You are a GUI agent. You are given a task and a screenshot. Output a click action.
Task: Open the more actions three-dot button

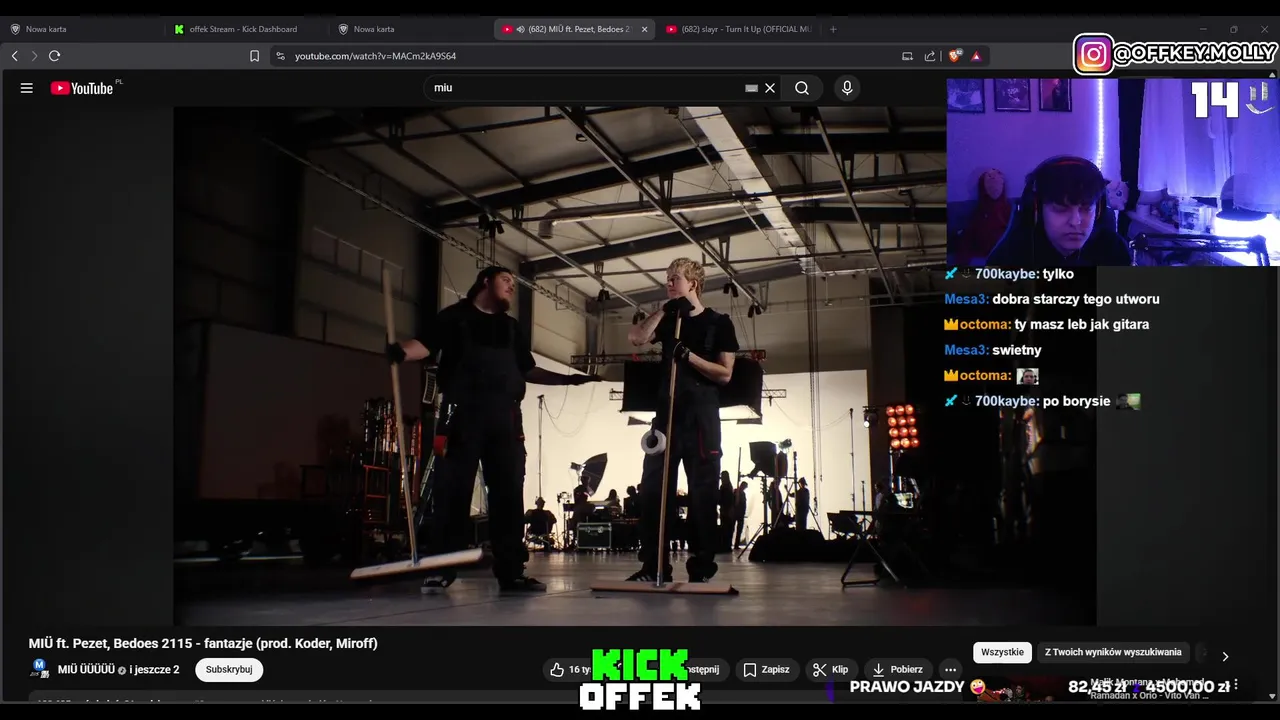[951, 670]
